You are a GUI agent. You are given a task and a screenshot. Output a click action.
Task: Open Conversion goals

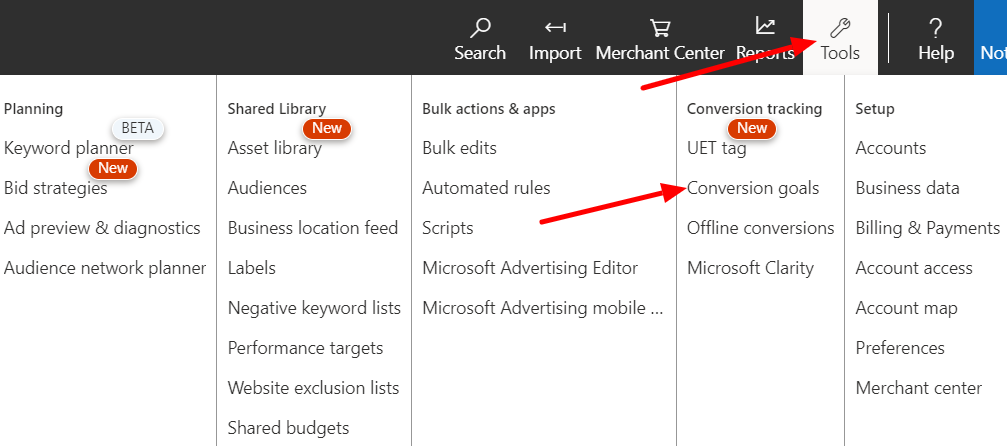tap(753, 188)
